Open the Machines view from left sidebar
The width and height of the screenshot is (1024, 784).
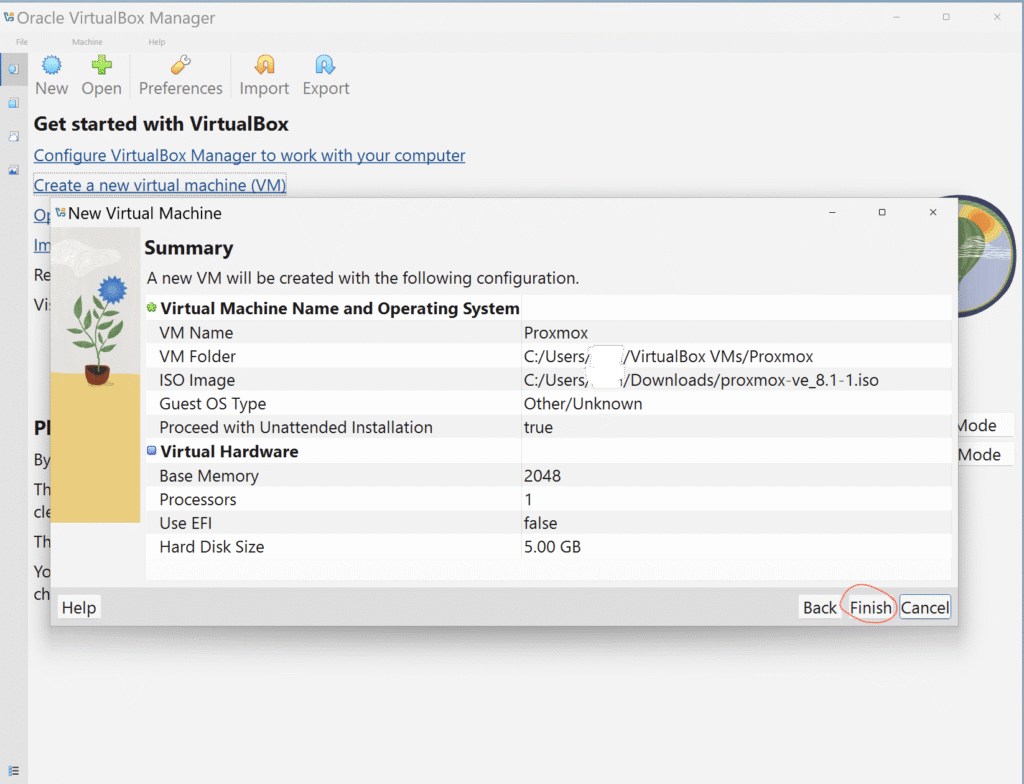(x=13, y=102)
